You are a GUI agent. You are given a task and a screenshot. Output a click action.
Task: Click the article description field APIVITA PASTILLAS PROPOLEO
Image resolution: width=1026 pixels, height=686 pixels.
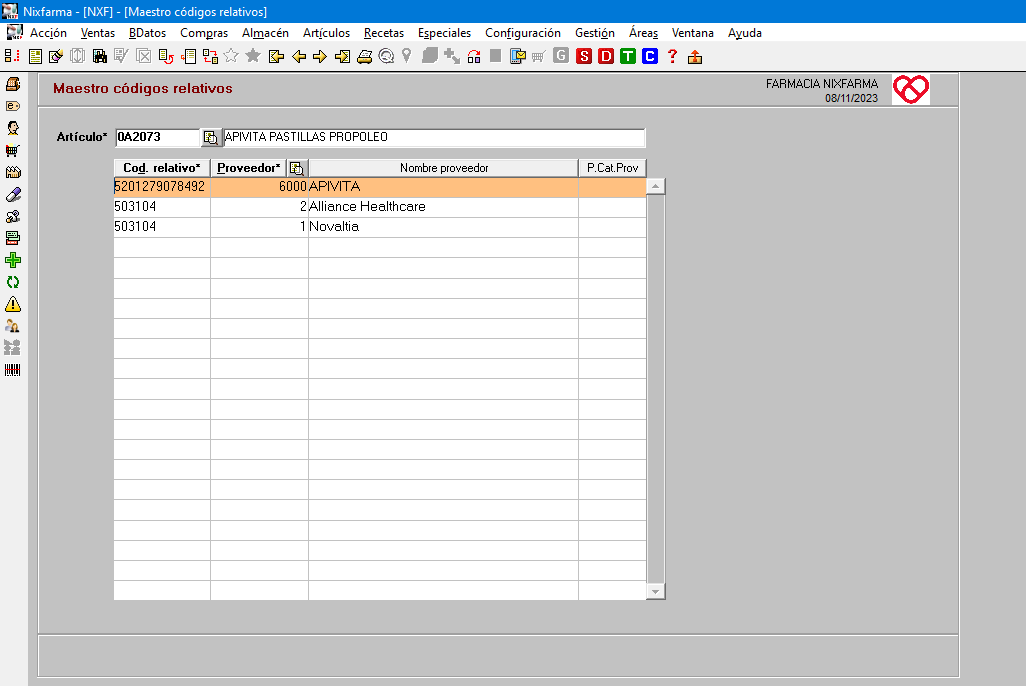434,137
